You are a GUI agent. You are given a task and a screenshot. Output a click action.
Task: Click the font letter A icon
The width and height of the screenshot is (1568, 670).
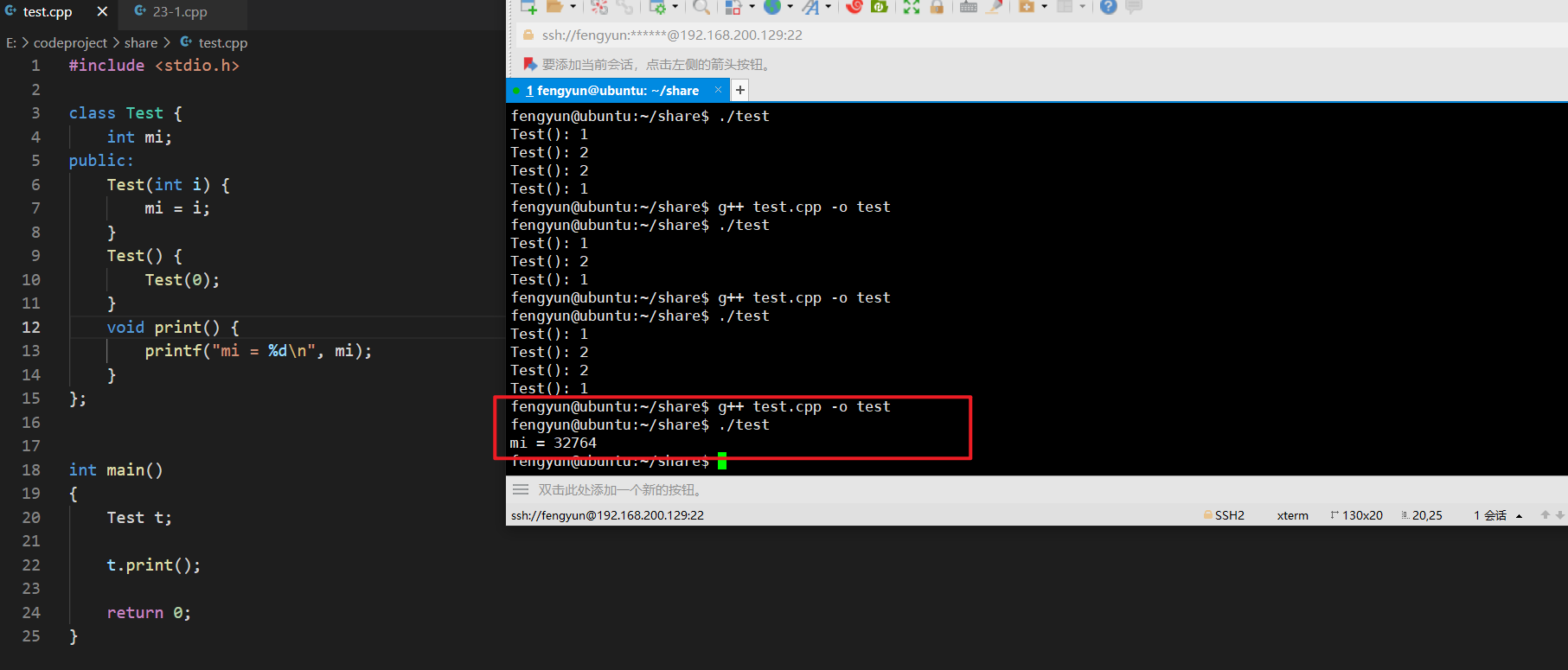click(x=810, y=7)
